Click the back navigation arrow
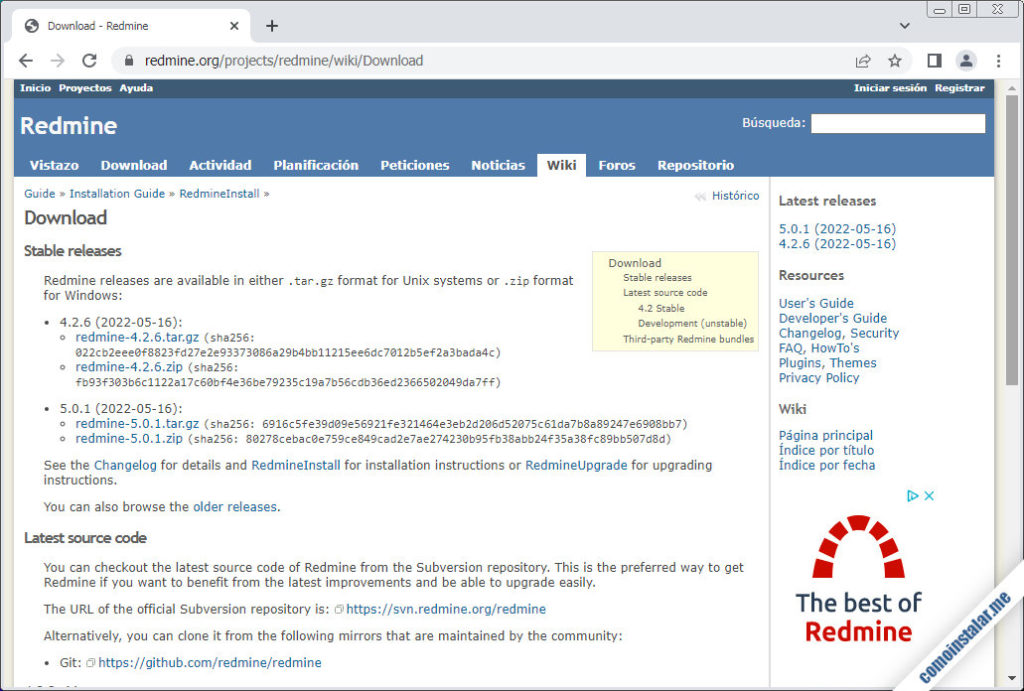This screenshot has height=691, width=1024. point(26,61)
